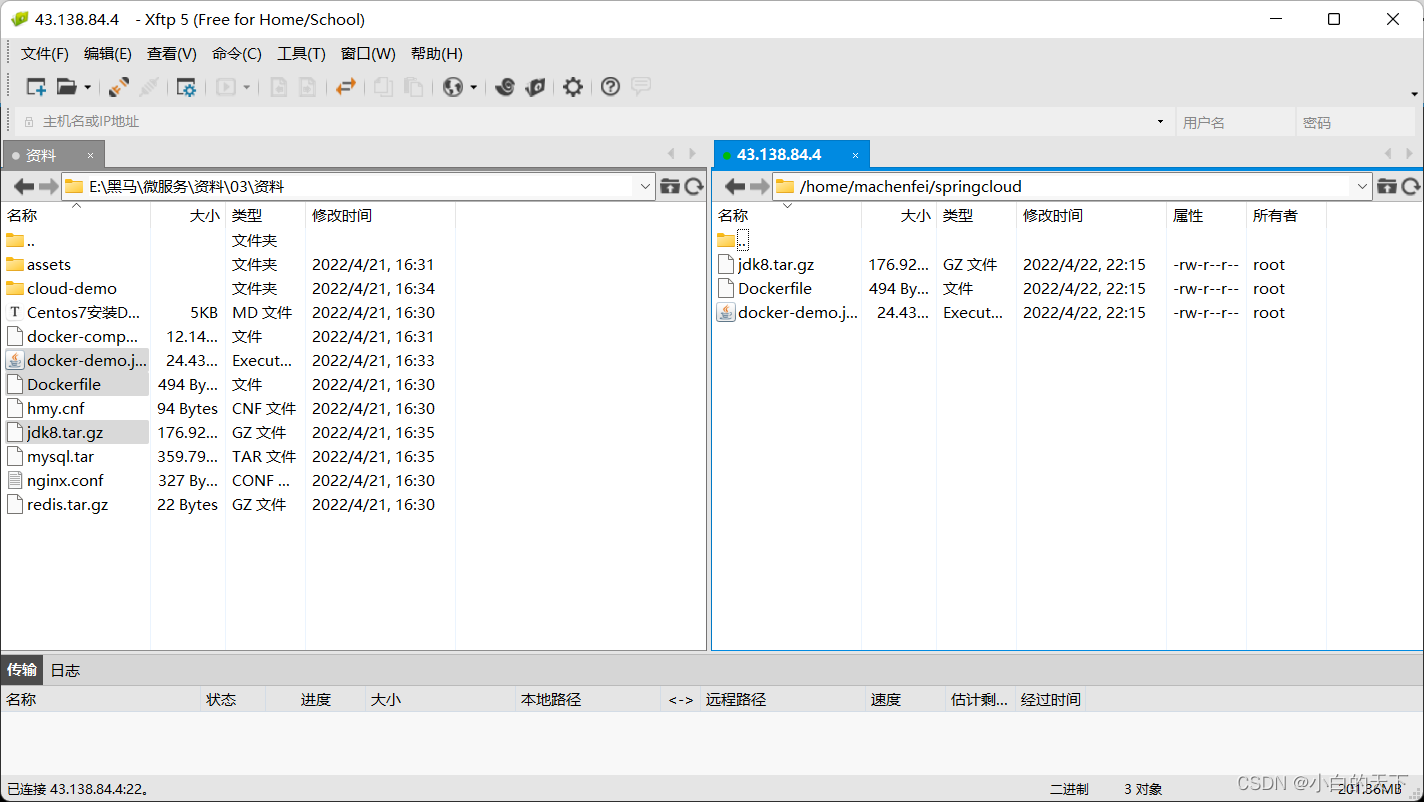Click the Open Session folder icon

pos(66,87)
